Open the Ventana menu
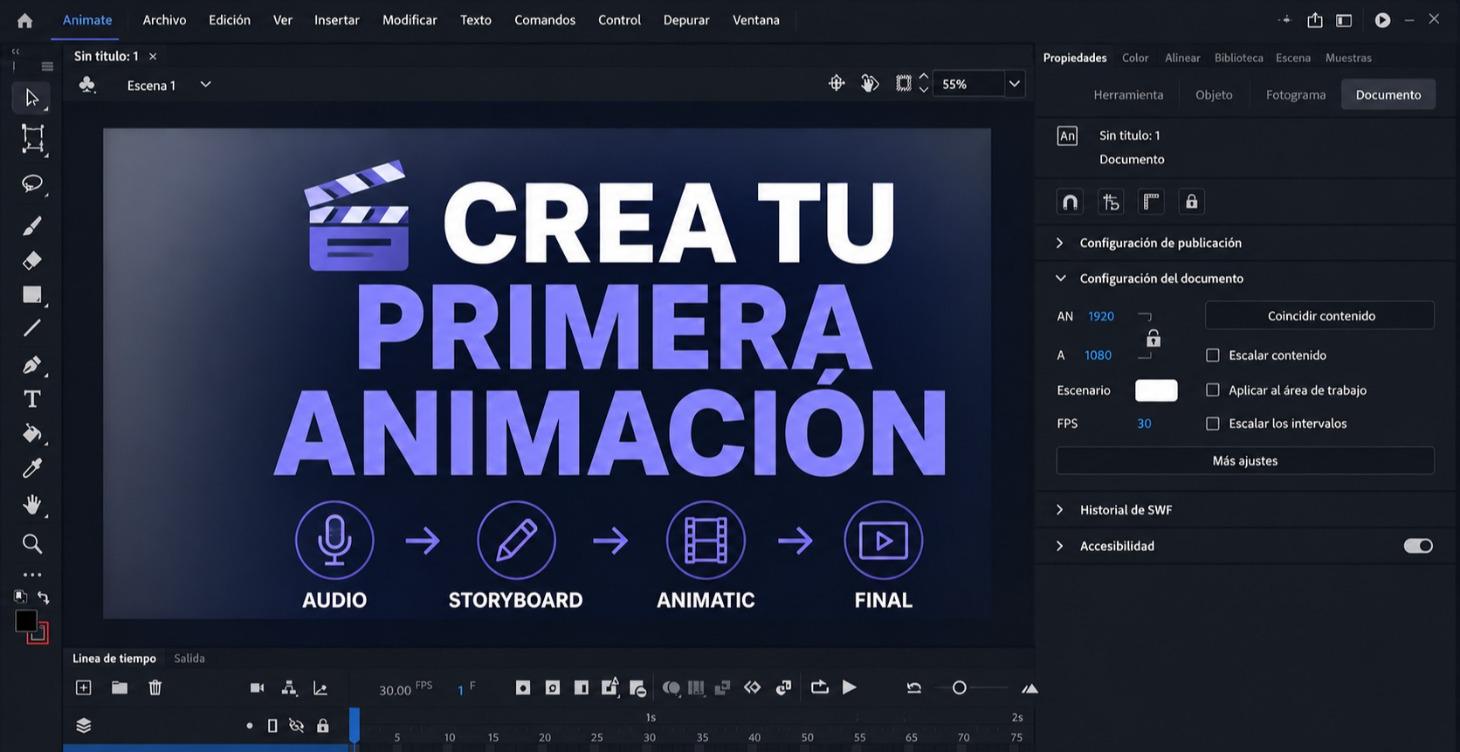 (756, 20)
